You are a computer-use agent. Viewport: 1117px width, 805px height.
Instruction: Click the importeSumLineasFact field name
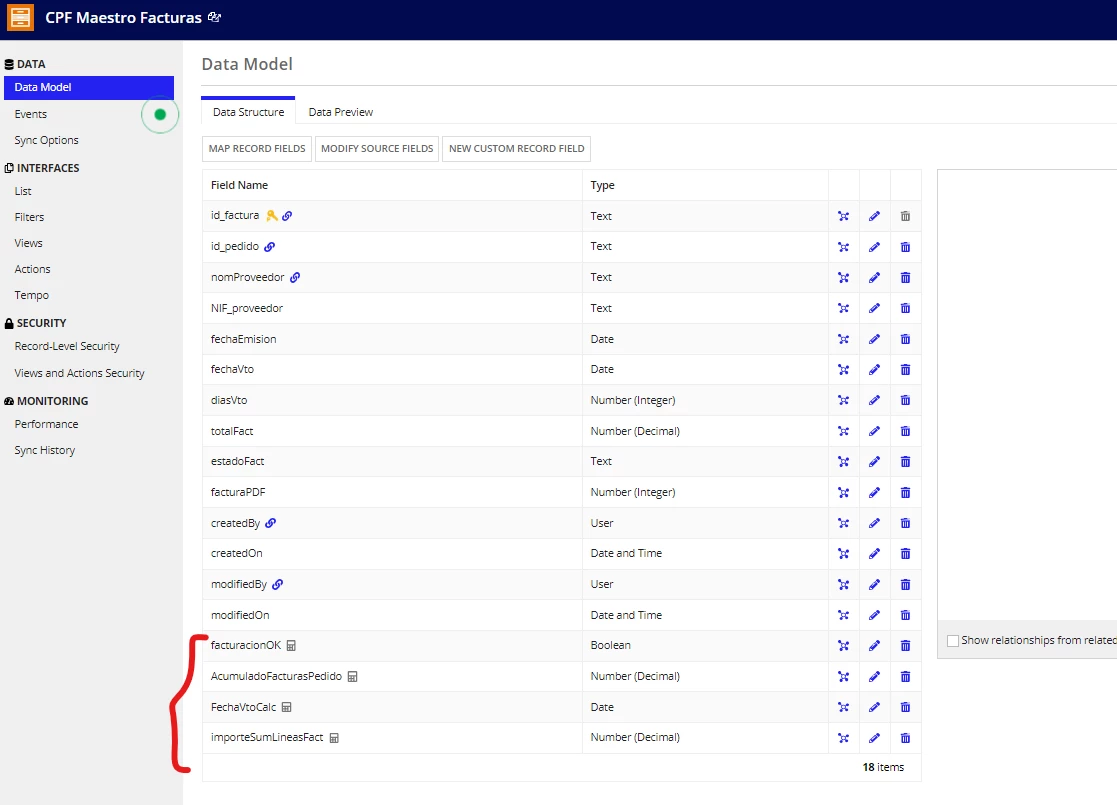tap(267, 737)
